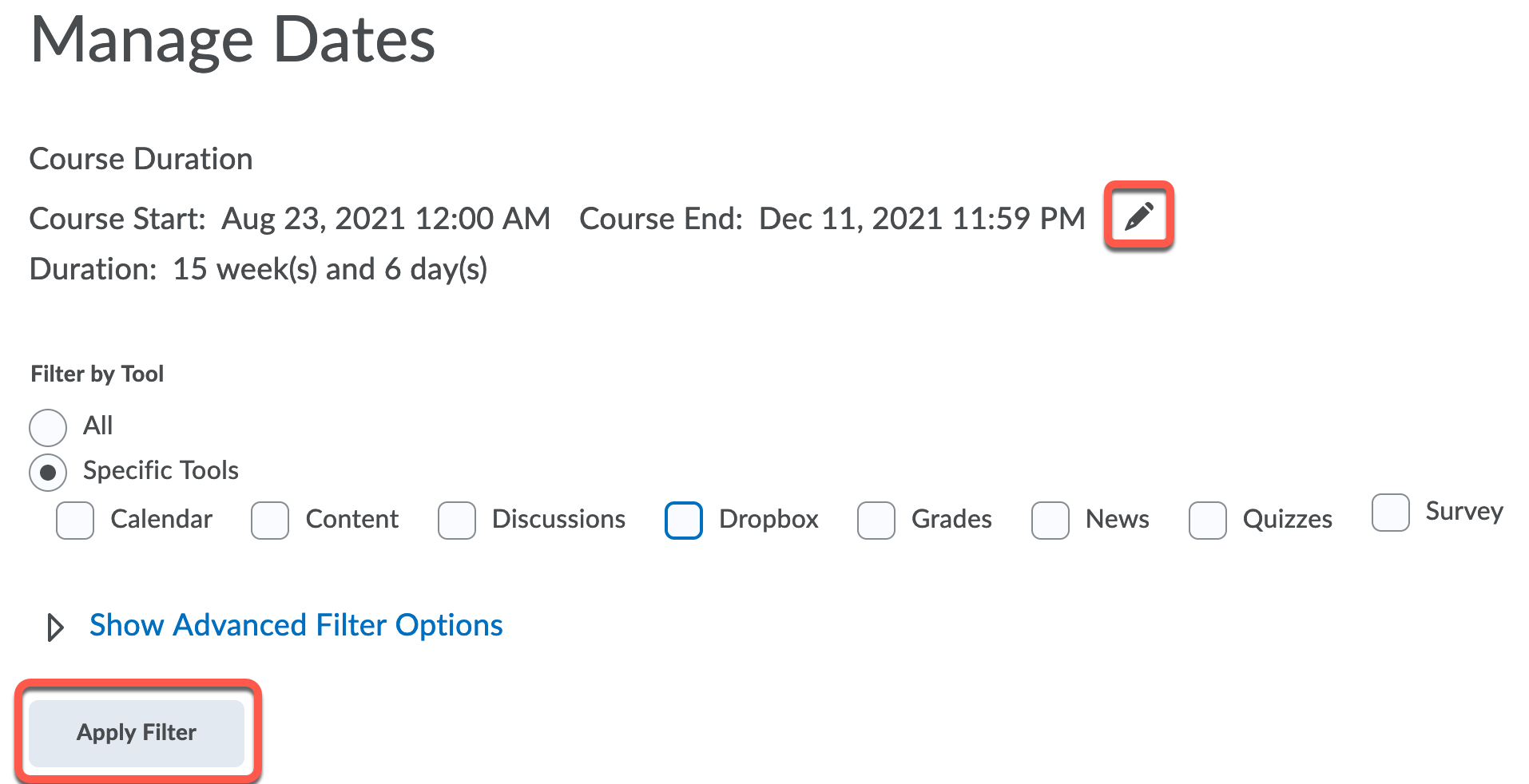The height and width of the screenshot is (784, 1529).
Task: Click the pencil icon to edit course dates
Action: (x=1138, y=216)
